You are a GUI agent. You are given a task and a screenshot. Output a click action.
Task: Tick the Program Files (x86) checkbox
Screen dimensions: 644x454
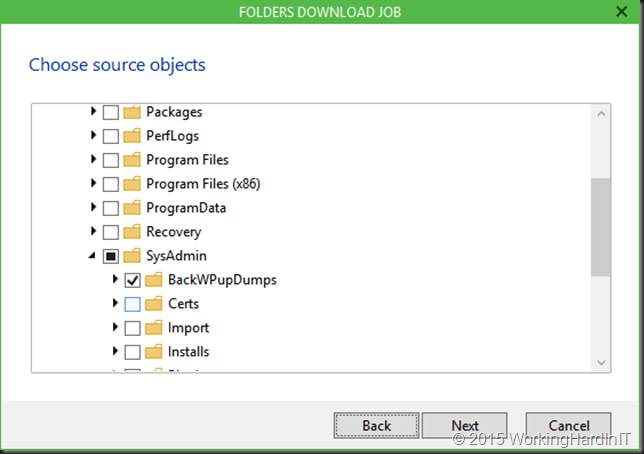(x=110, y=184)
